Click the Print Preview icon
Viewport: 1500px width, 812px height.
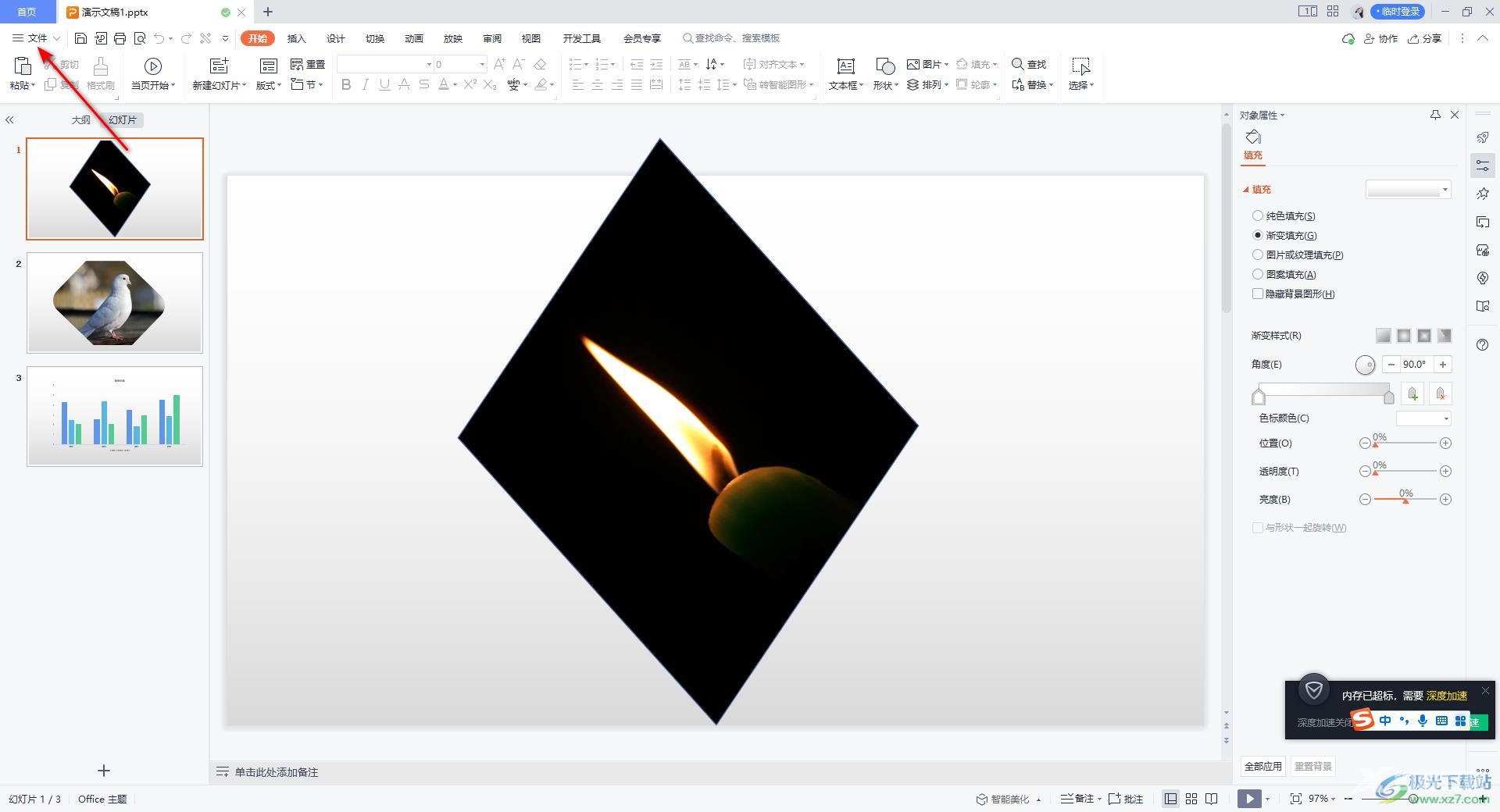[140, 38]
